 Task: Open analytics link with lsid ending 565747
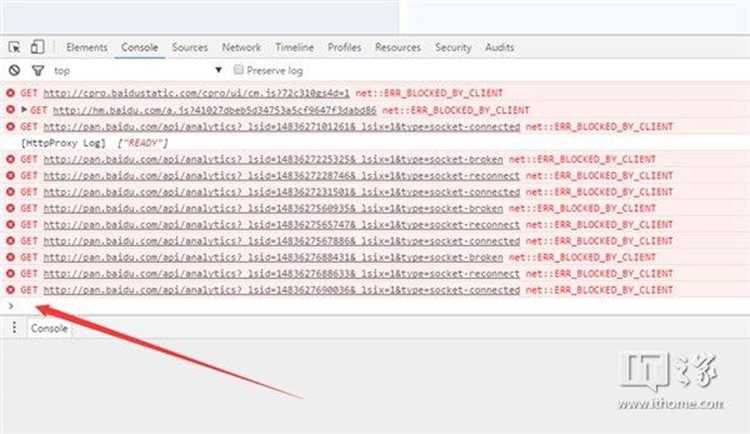click(281, 224)
